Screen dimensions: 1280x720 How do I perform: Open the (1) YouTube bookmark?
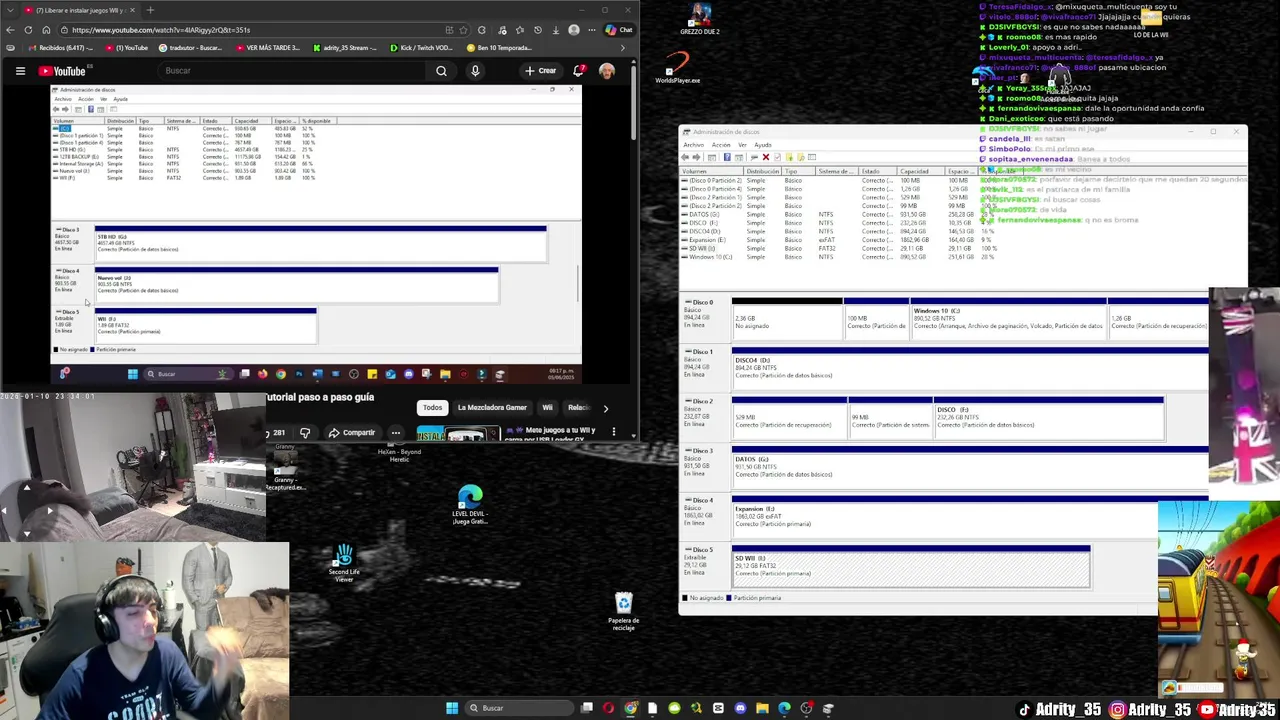click(x=127, y=48)
